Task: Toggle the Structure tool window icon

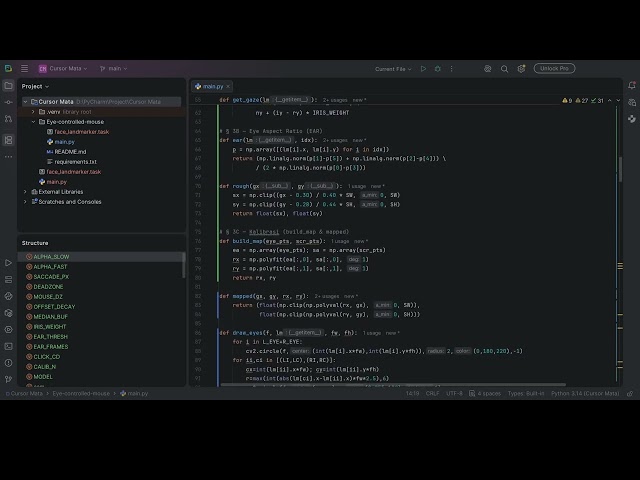Action: pyautogui.click(x=8, y=140)
